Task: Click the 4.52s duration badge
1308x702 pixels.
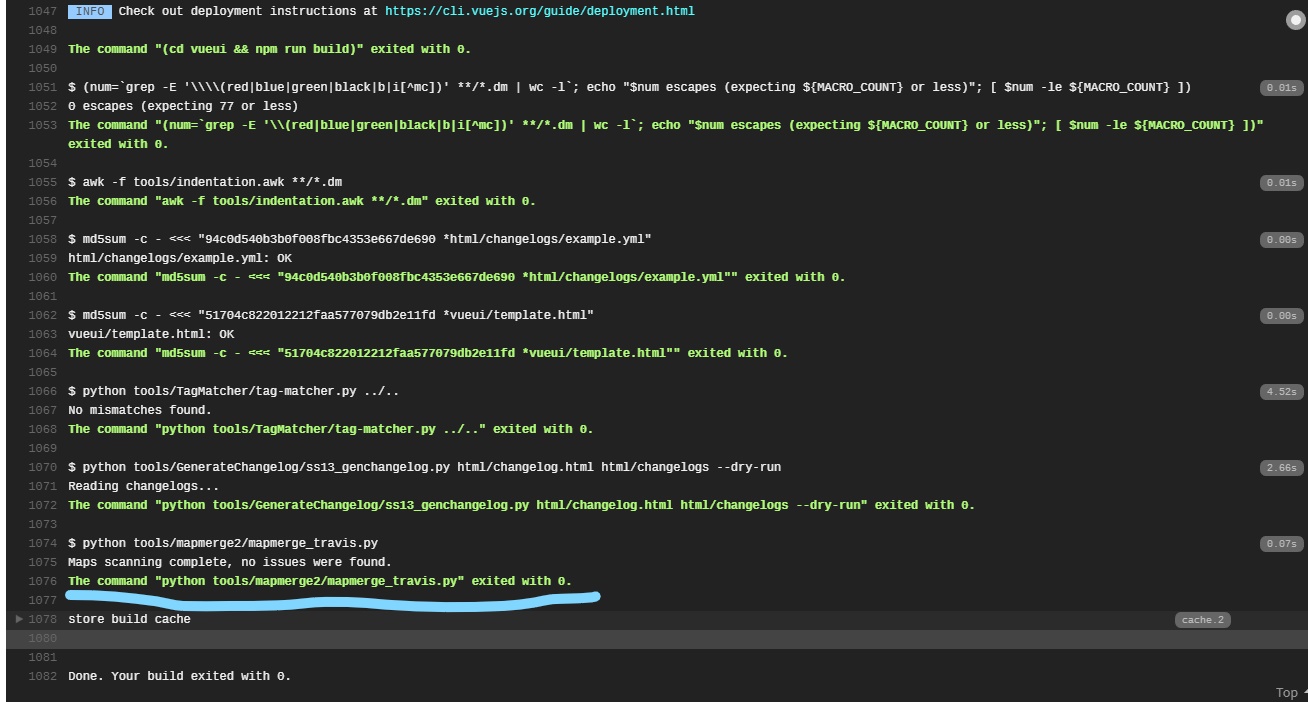Action: point(1281,392)
